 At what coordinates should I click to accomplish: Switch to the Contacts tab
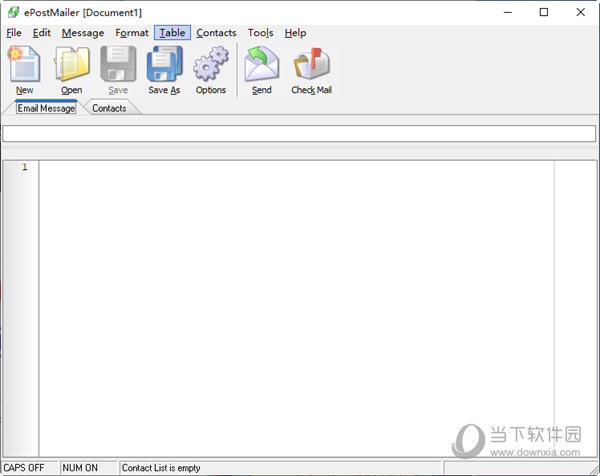pos(109,108)
